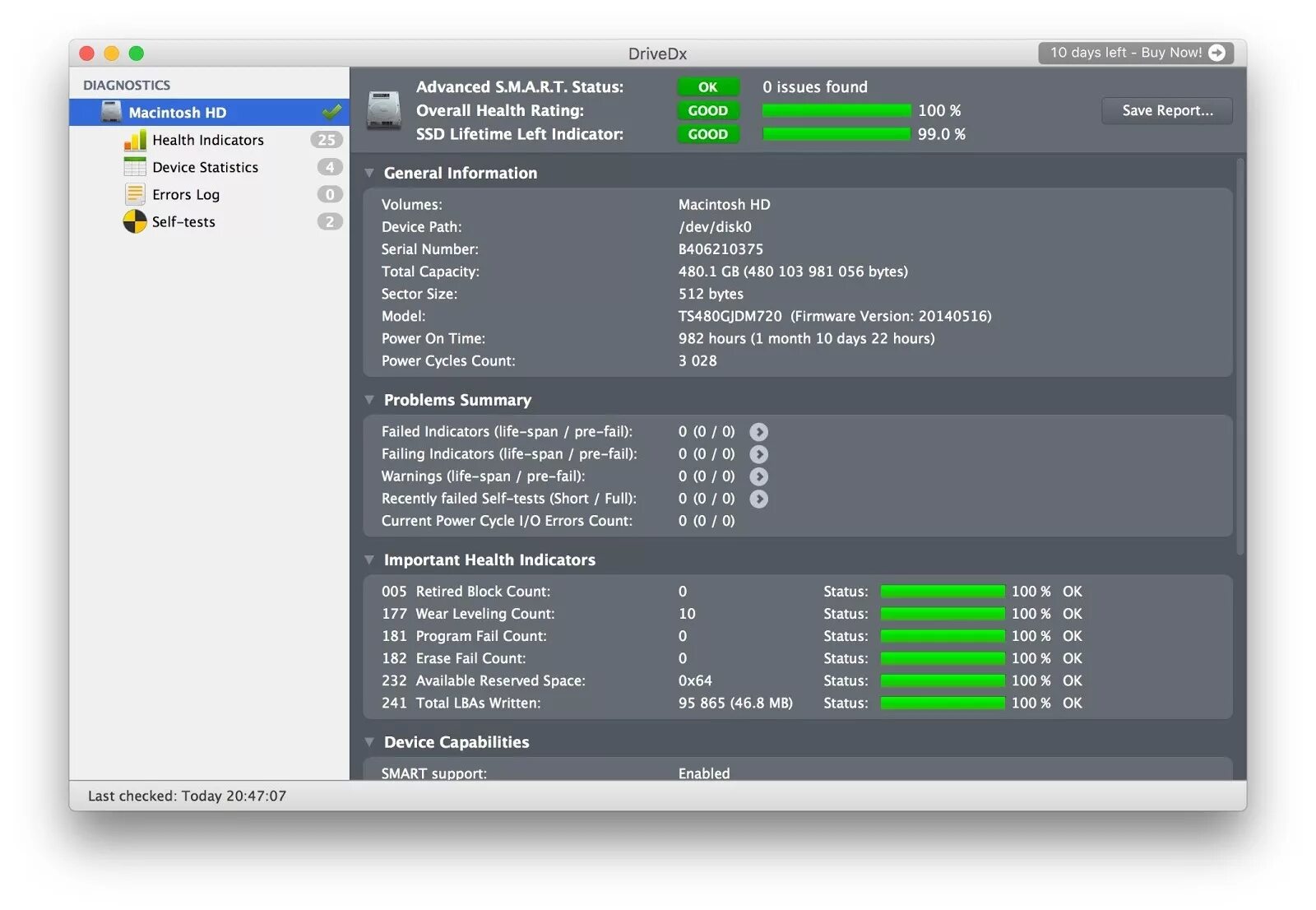
Task: Click the power cycles count 3 028
Action: click(697, 360)
